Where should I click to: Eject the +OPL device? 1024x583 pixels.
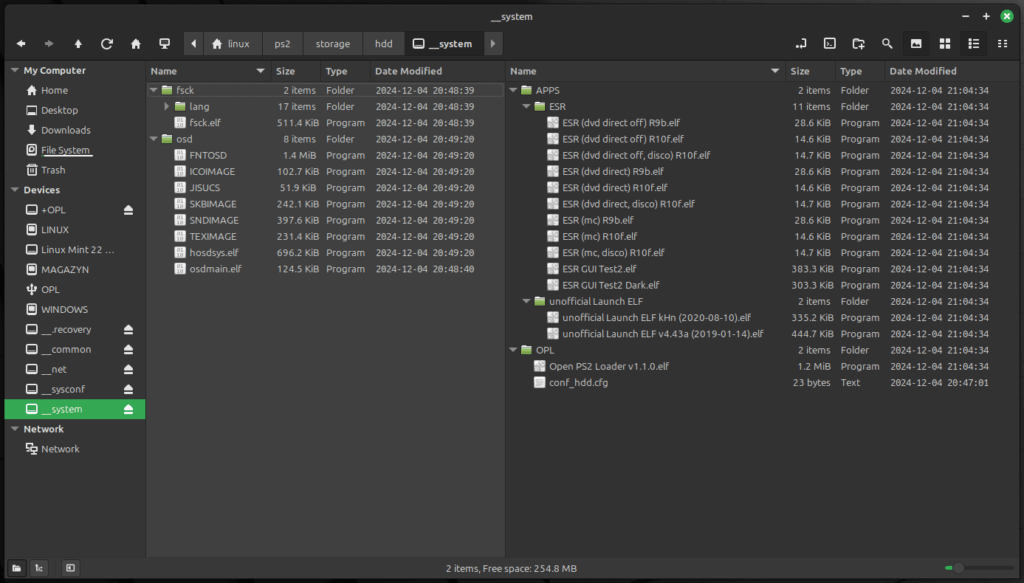(129, 210)
